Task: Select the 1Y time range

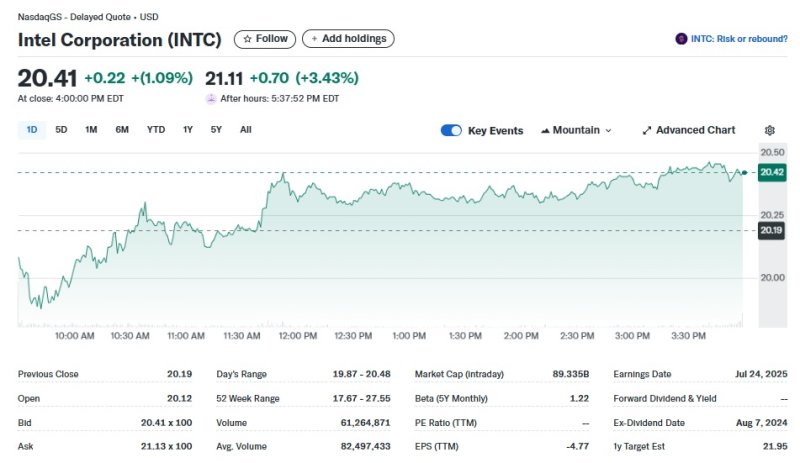Action: [188, 129]
